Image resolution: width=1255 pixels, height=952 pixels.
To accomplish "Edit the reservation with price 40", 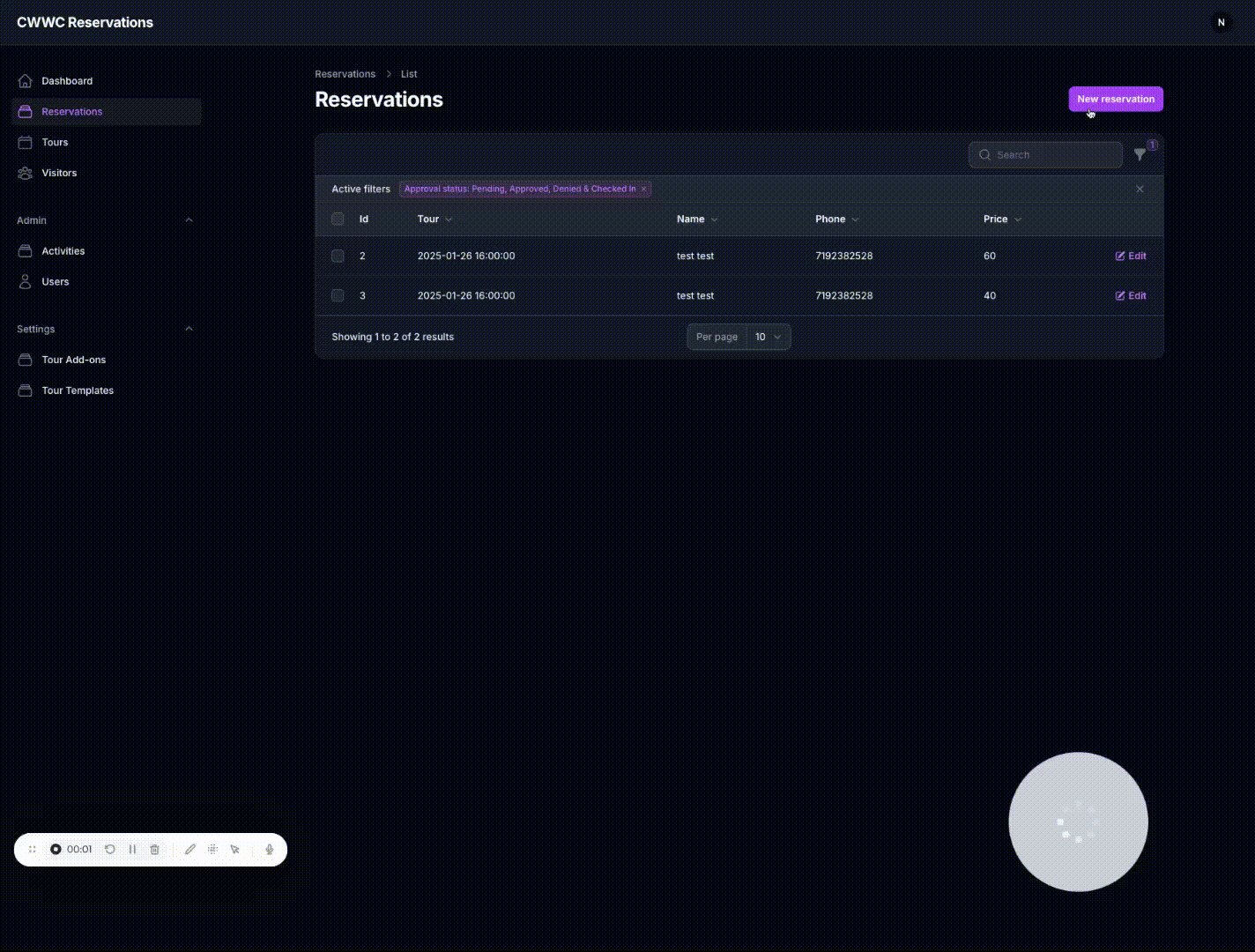I will (x=1131, y=295).
